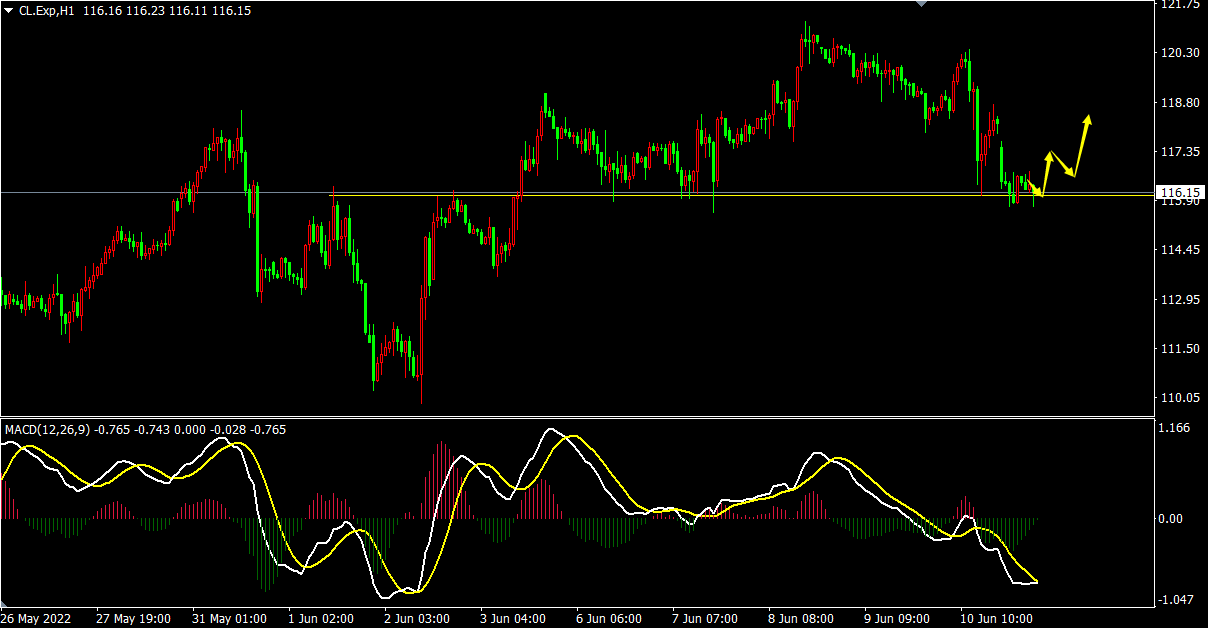The image size is (1208, 628).
Task: Click the 26 May 2022 date label
Action: coord(36,619)
